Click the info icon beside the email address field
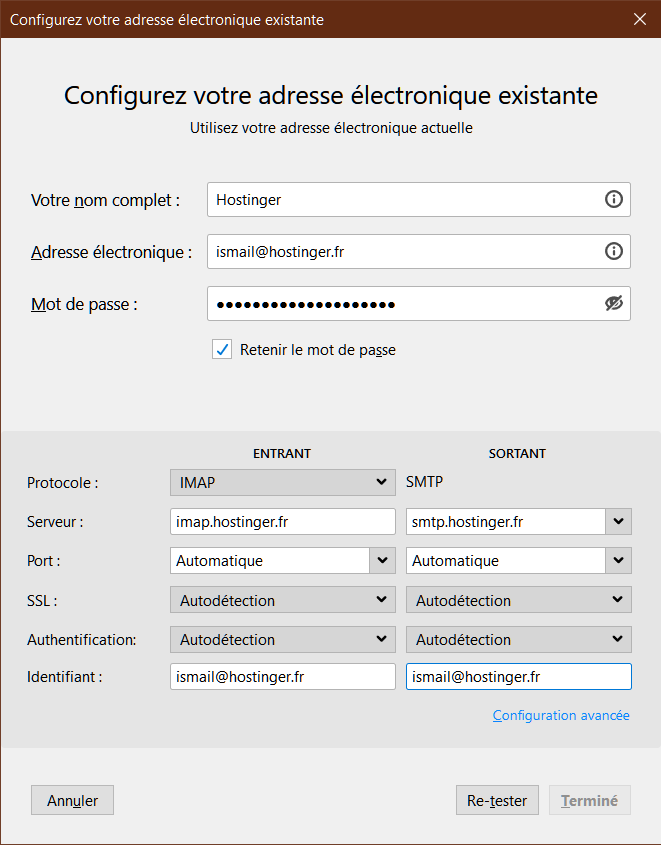 pyautogui.click(x=613, y=251)
